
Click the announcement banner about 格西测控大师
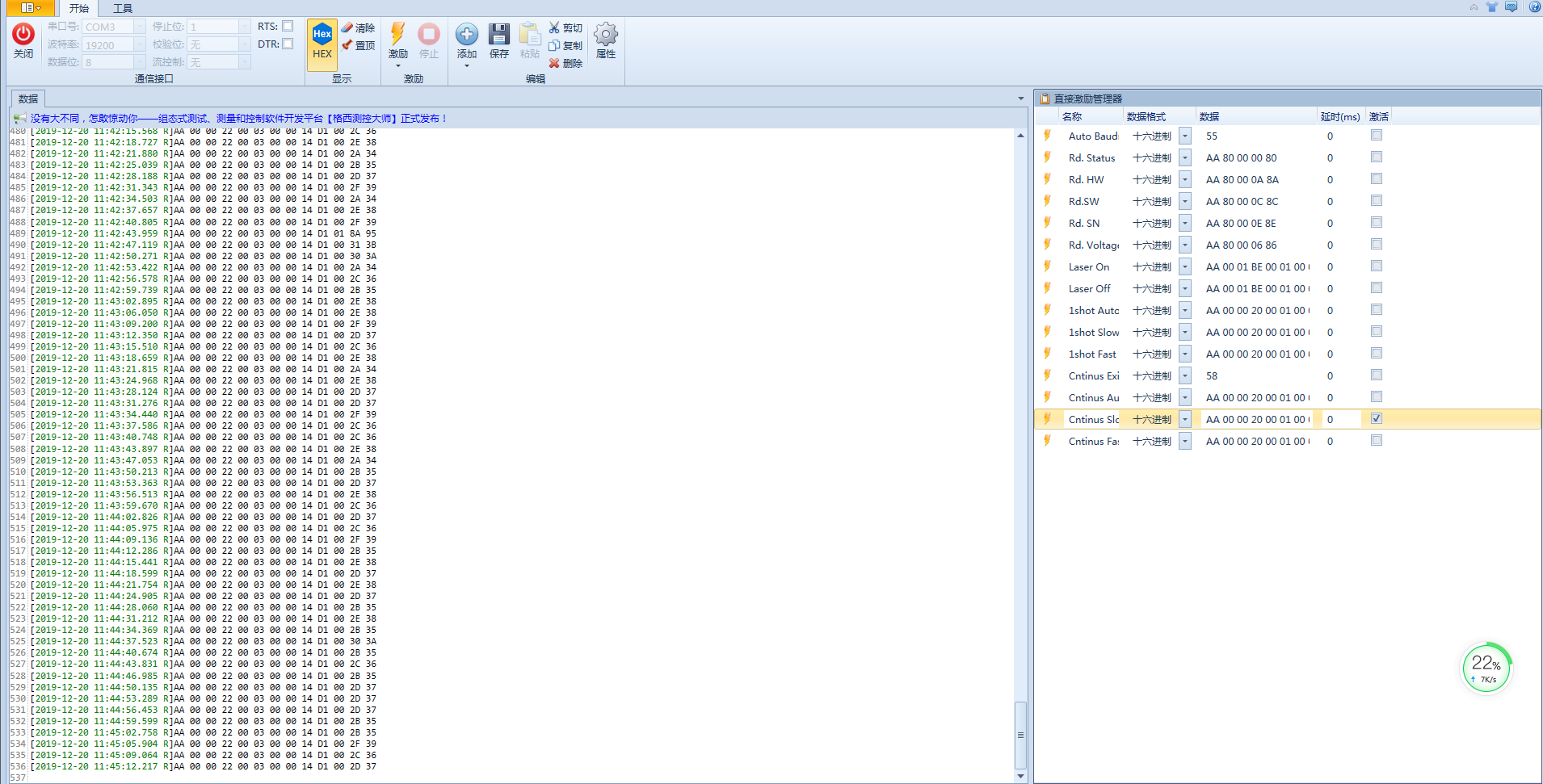pyautogui.click(x=238, y=118)
